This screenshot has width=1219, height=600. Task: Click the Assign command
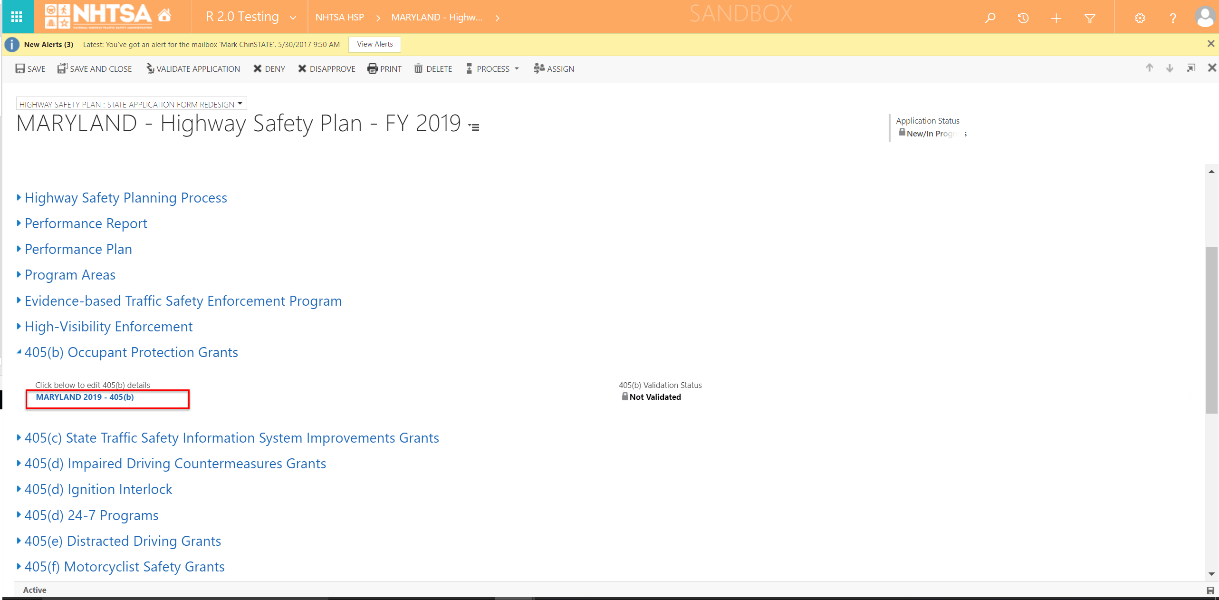554,69
